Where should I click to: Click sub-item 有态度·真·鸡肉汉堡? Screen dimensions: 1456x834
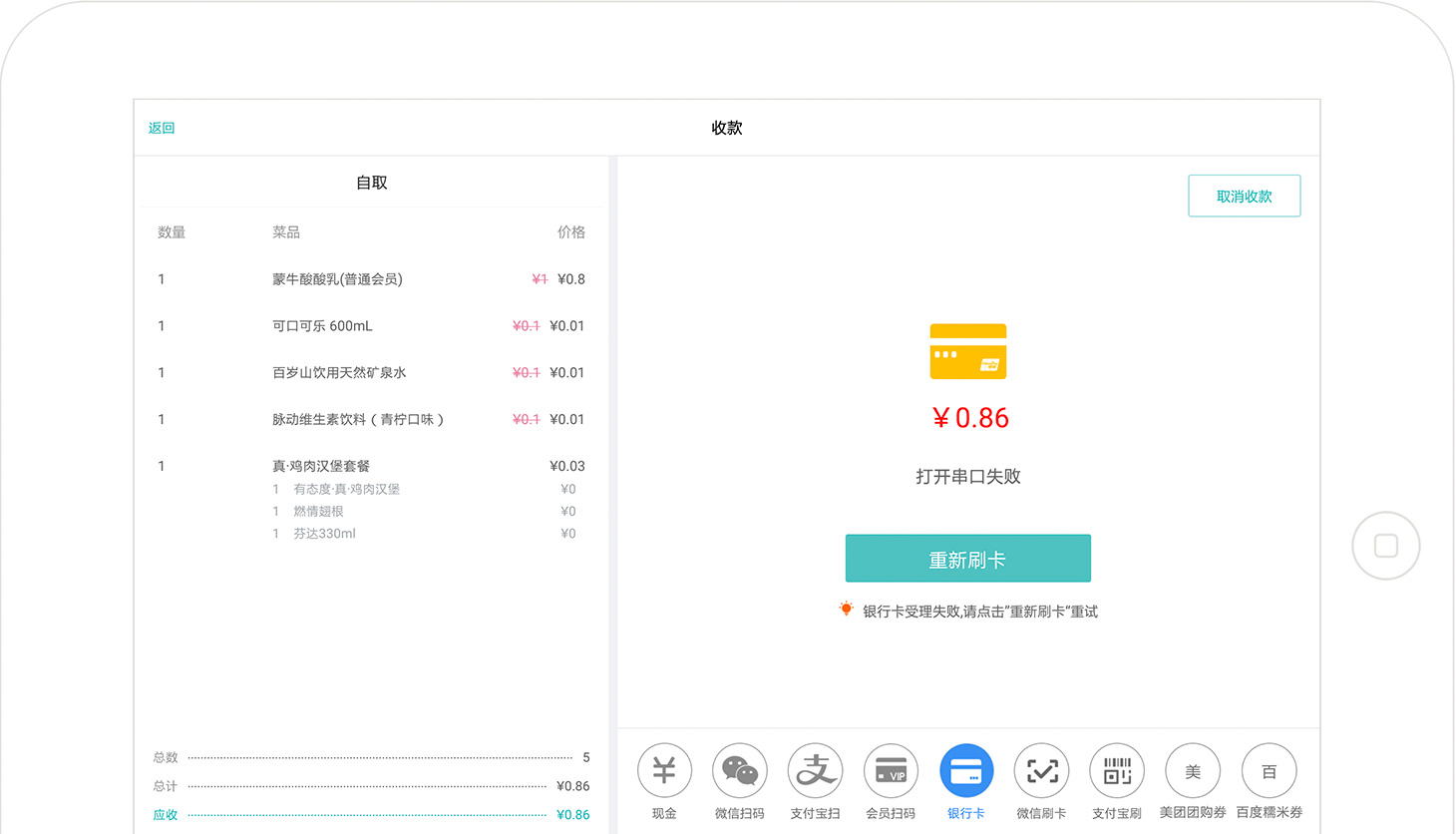click(346, 489)
